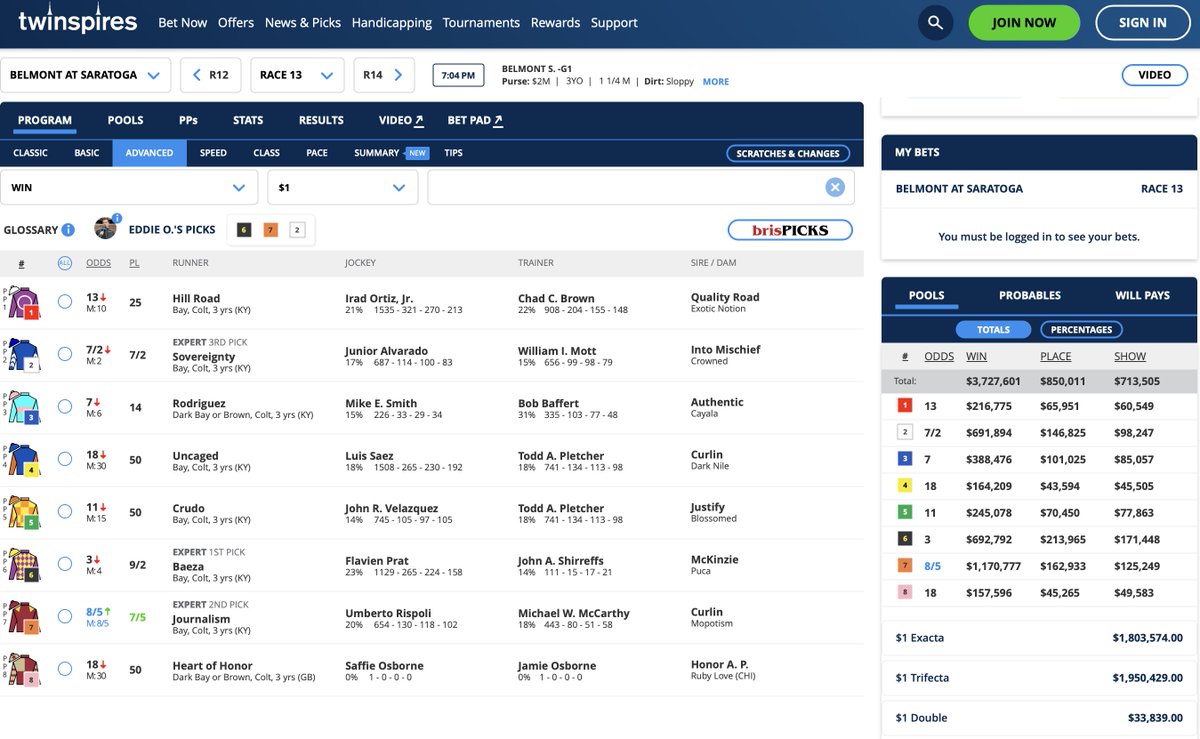Click Heart of Honor silks icon
This screenshot has width=1200, height=739.
[22, 670]
